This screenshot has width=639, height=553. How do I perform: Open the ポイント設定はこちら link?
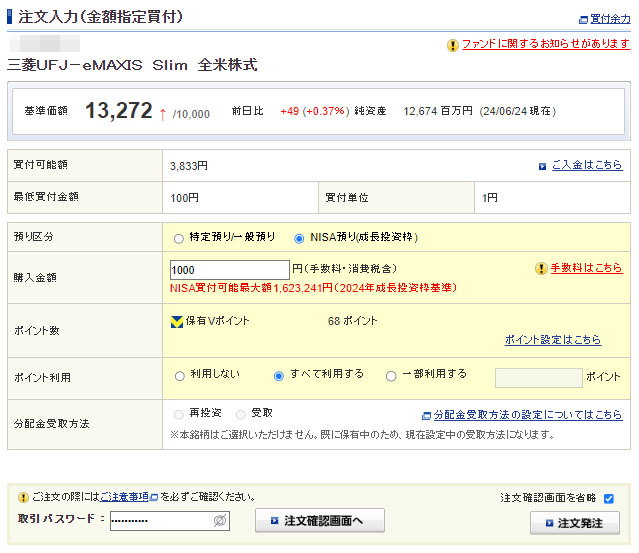tap(552, 340)
